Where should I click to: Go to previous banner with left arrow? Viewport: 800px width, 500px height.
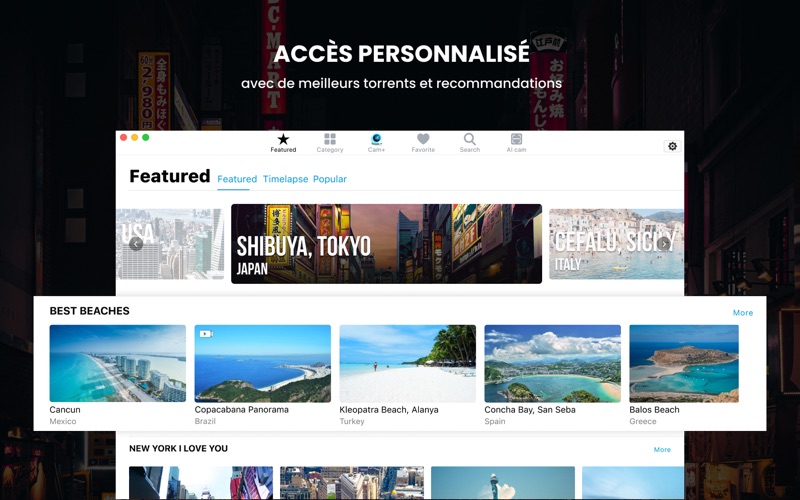(x=136, y=244)
